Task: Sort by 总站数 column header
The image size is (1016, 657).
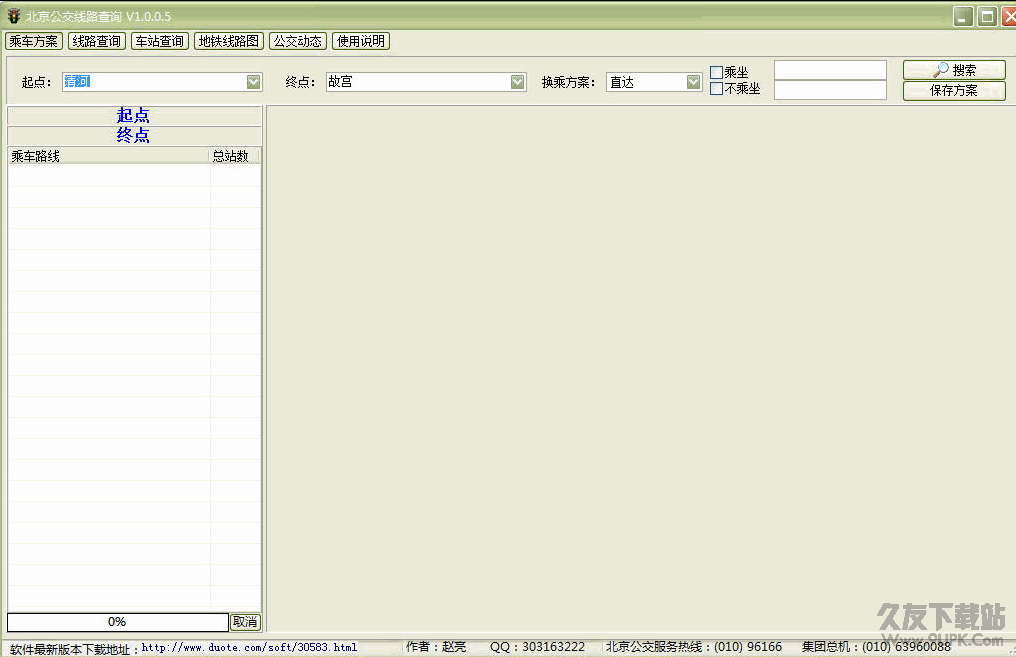Action: coord(234,156)
